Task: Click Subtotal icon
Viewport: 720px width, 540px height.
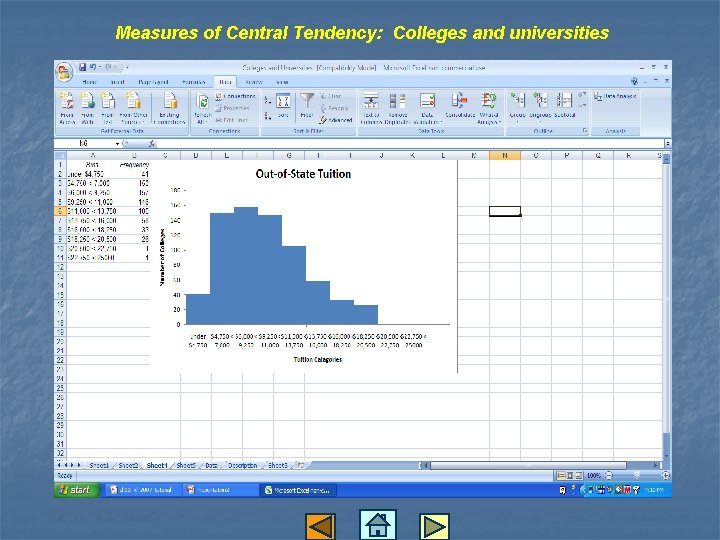Action: pos(564,106)
